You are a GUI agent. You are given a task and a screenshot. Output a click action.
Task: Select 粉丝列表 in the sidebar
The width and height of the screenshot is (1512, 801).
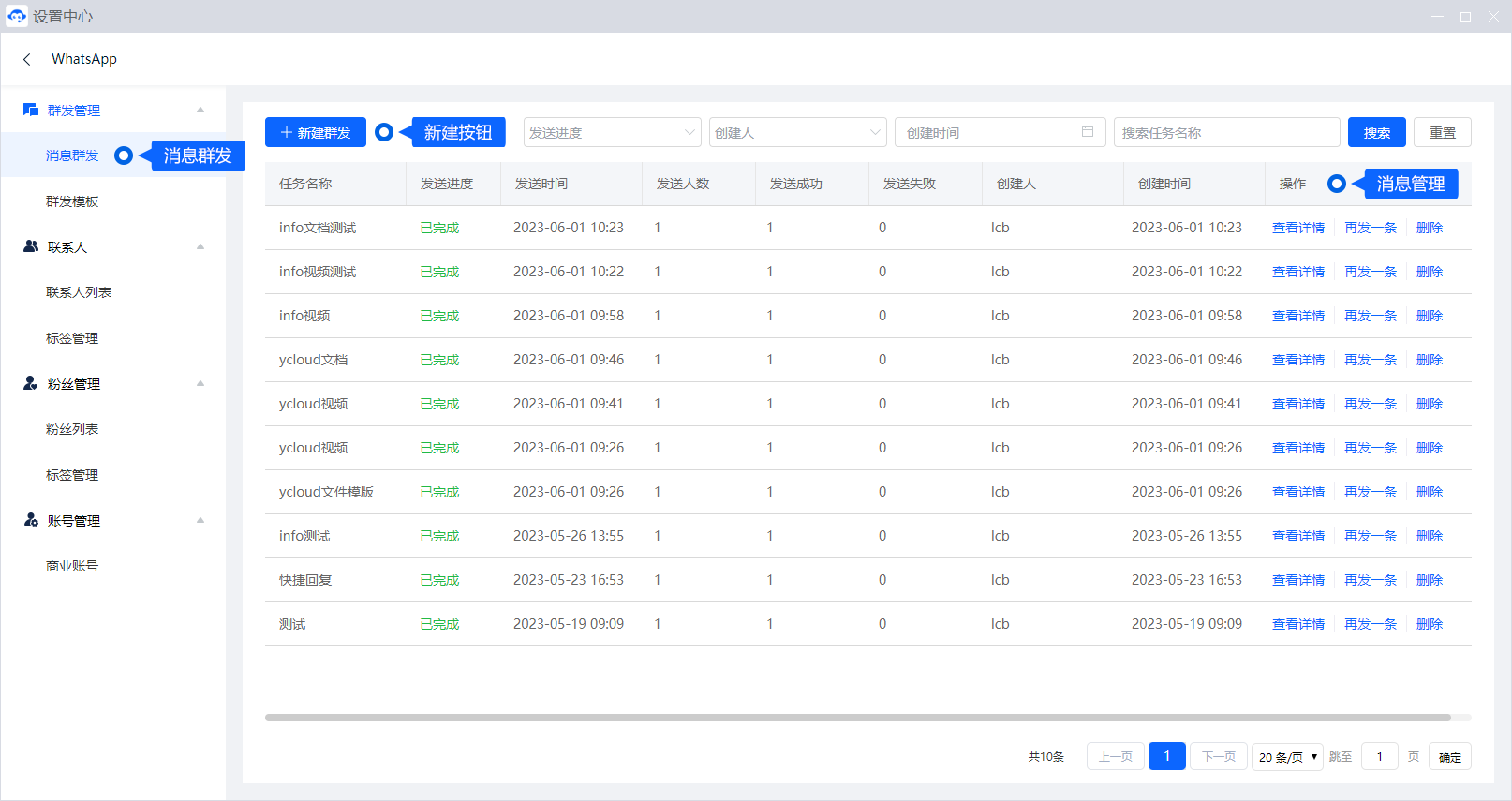[72, 429]
